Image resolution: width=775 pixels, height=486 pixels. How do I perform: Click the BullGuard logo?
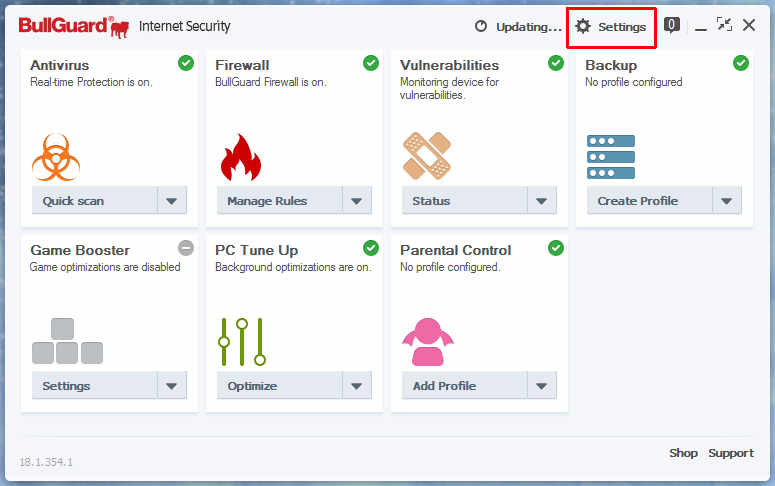pyautogui.click(x=74, y=26)
